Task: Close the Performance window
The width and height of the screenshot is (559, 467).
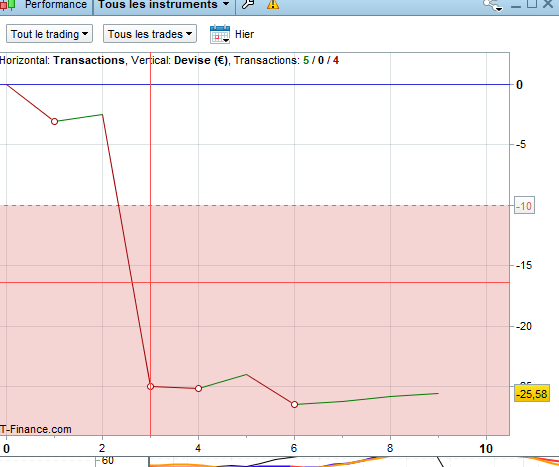Action: 548,4
